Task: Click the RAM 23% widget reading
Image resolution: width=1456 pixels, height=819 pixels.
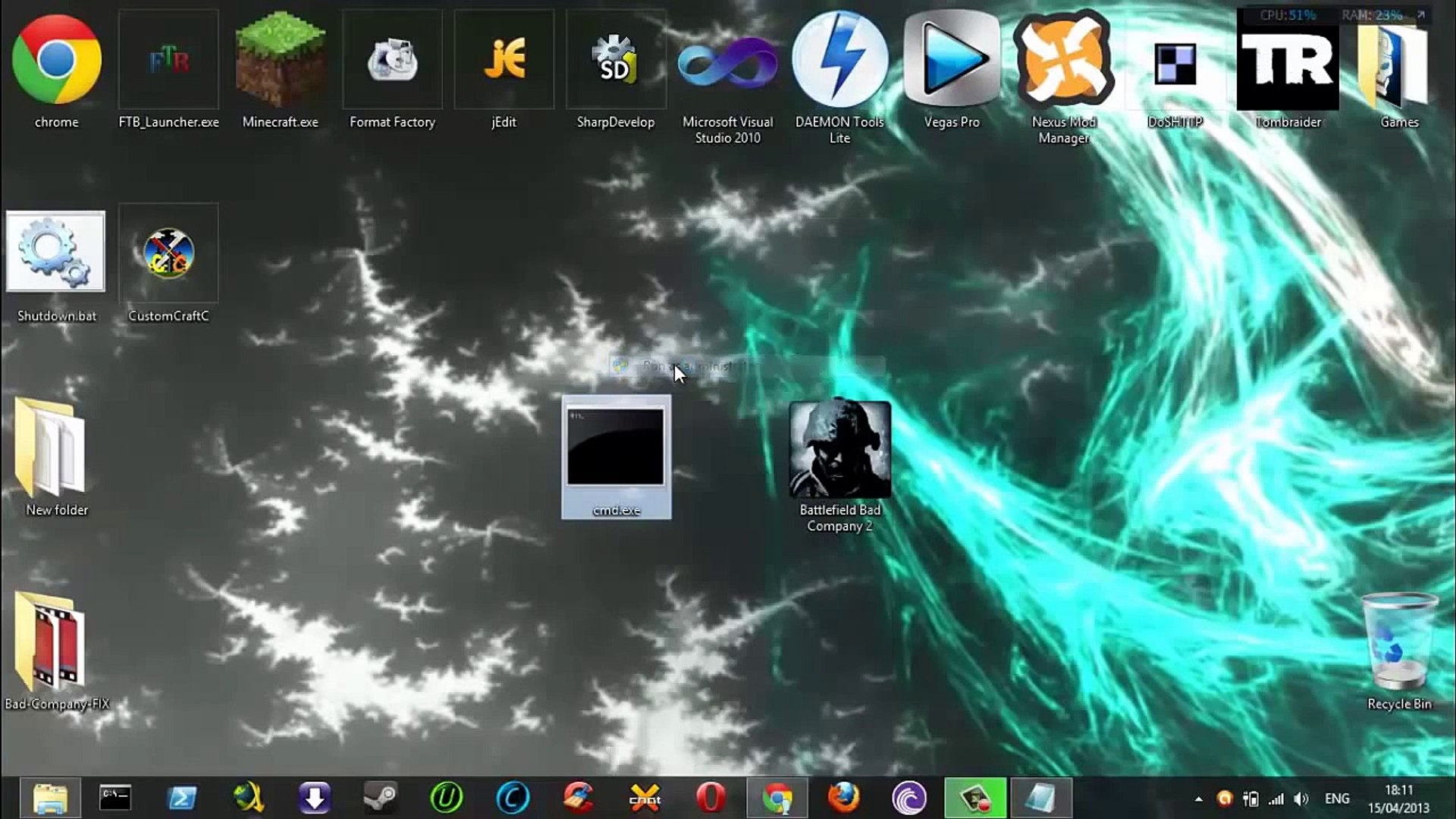Action: (1371, 15)
